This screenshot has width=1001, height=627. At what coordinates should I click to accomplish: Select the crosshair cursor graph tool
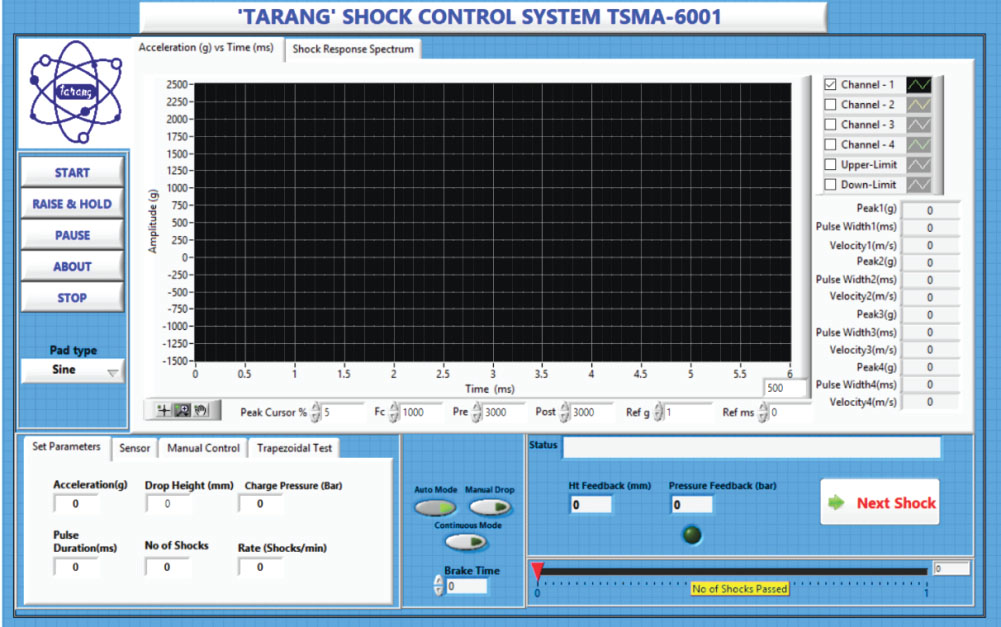[x=163, y=411]
